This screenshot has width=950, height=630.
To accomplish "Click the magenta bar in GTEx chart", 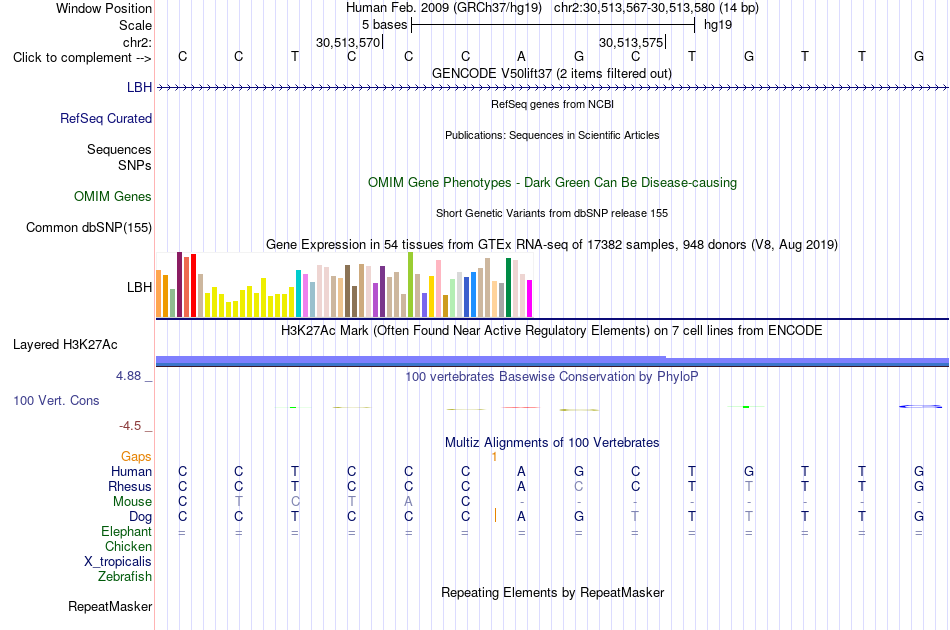I will [x=530, y=299].
